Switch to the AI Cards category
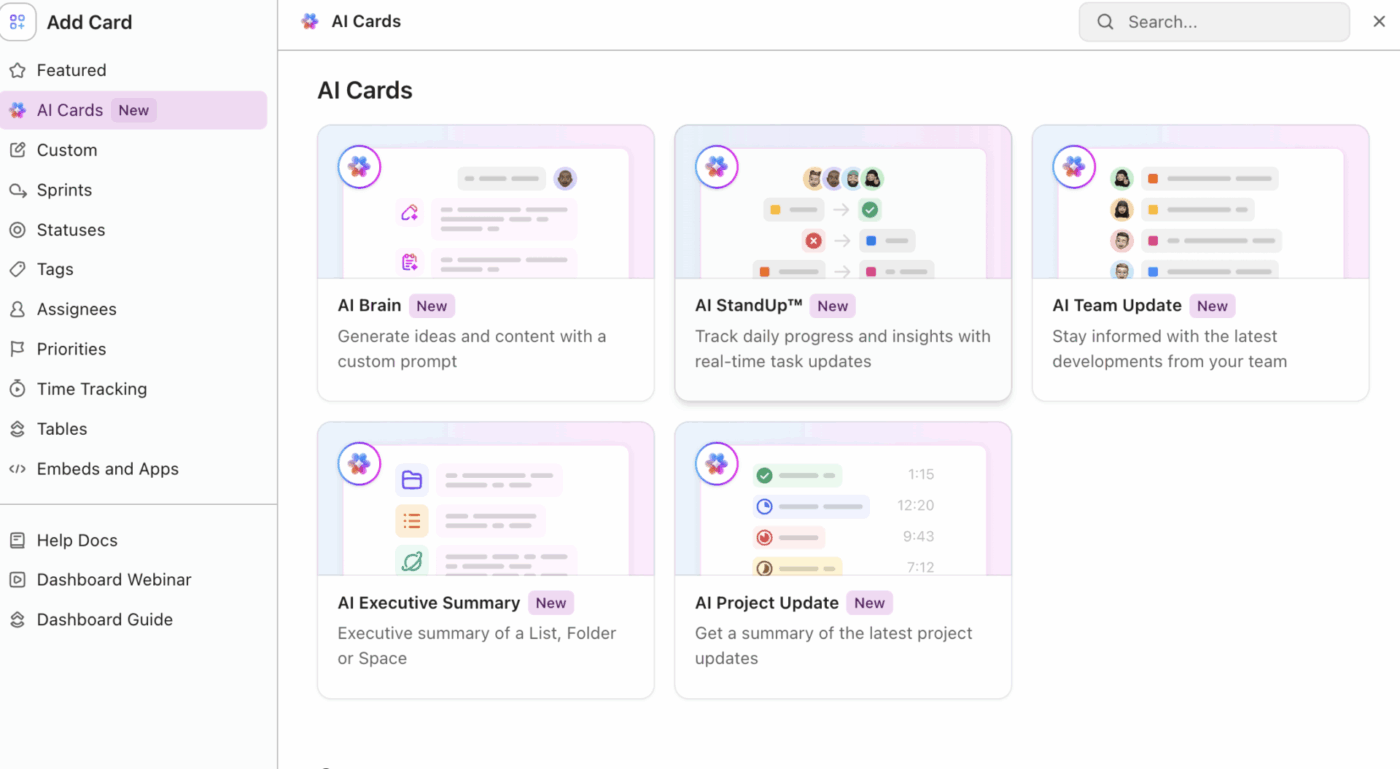The image size is (1400, 769). 70,110
